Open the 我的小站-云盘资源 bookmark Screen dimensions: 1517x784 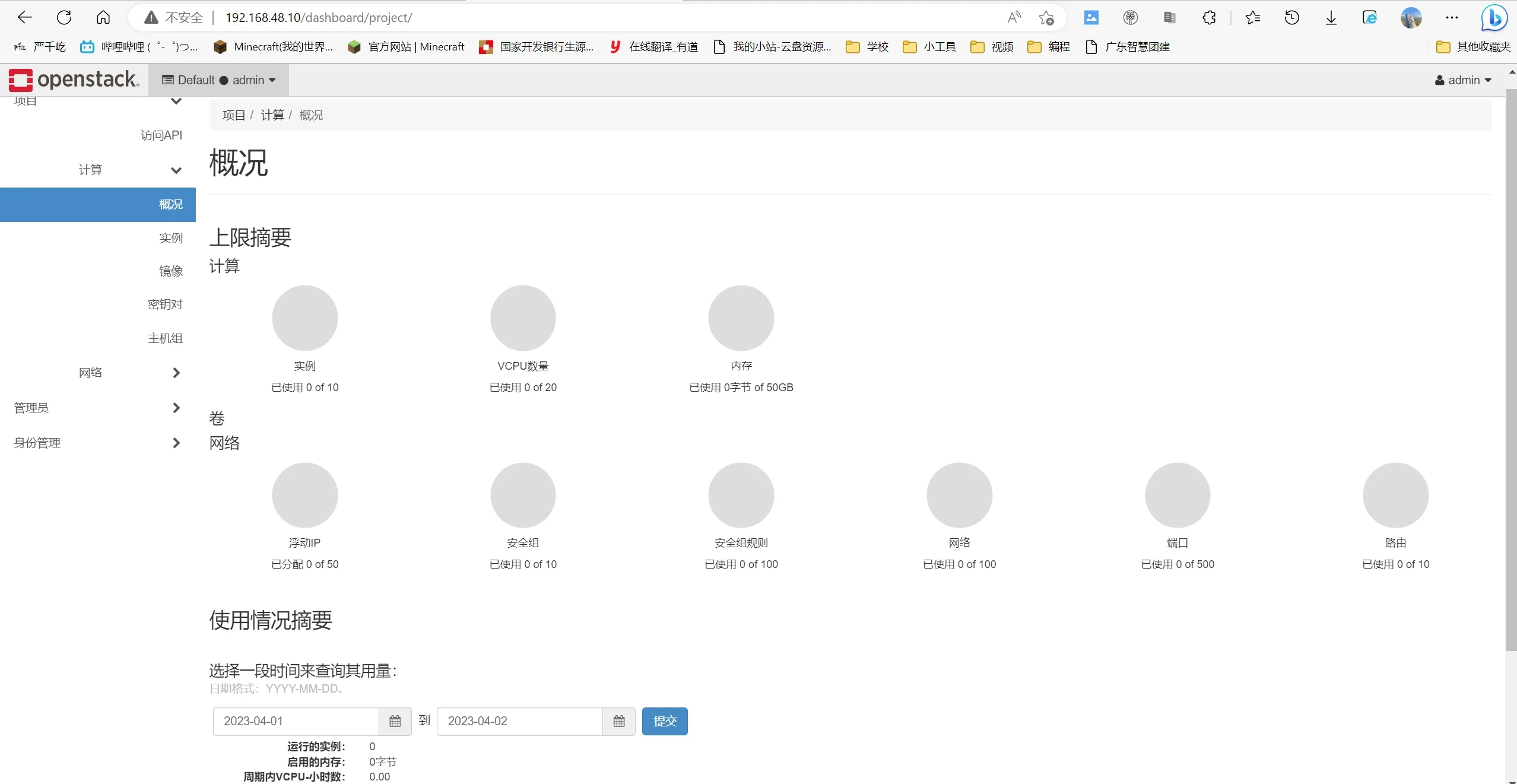coord(772,47)
